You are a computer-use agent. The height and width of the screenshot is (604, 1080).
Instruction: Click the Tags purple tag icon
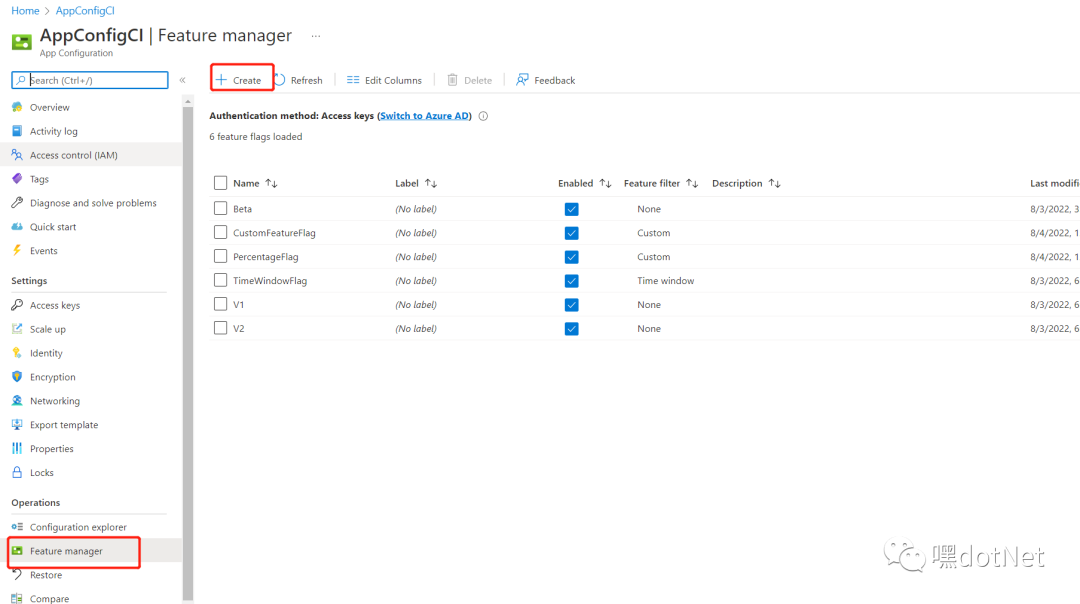coord(17,179)
